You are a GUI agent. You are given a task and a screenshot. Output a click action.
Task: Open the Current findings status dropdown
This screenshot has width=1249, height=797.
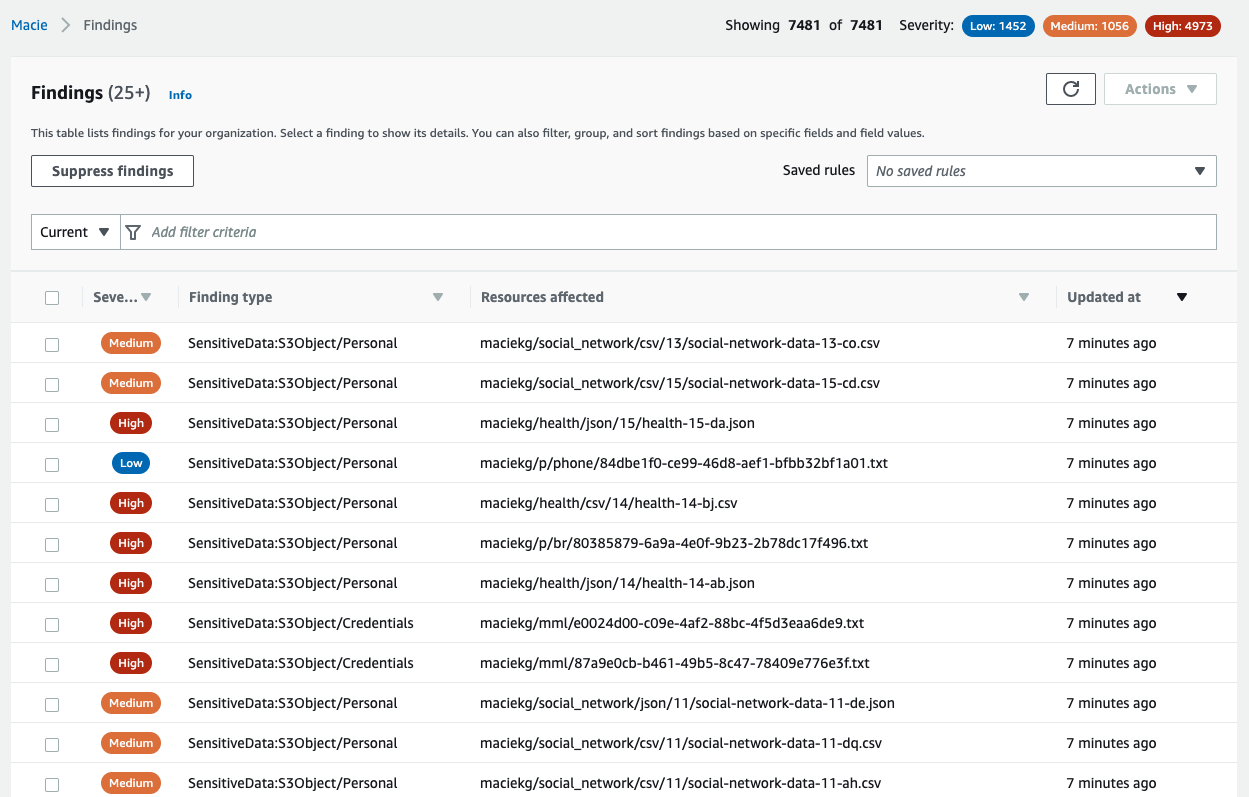pyautogui.click(x=75, y=232)
